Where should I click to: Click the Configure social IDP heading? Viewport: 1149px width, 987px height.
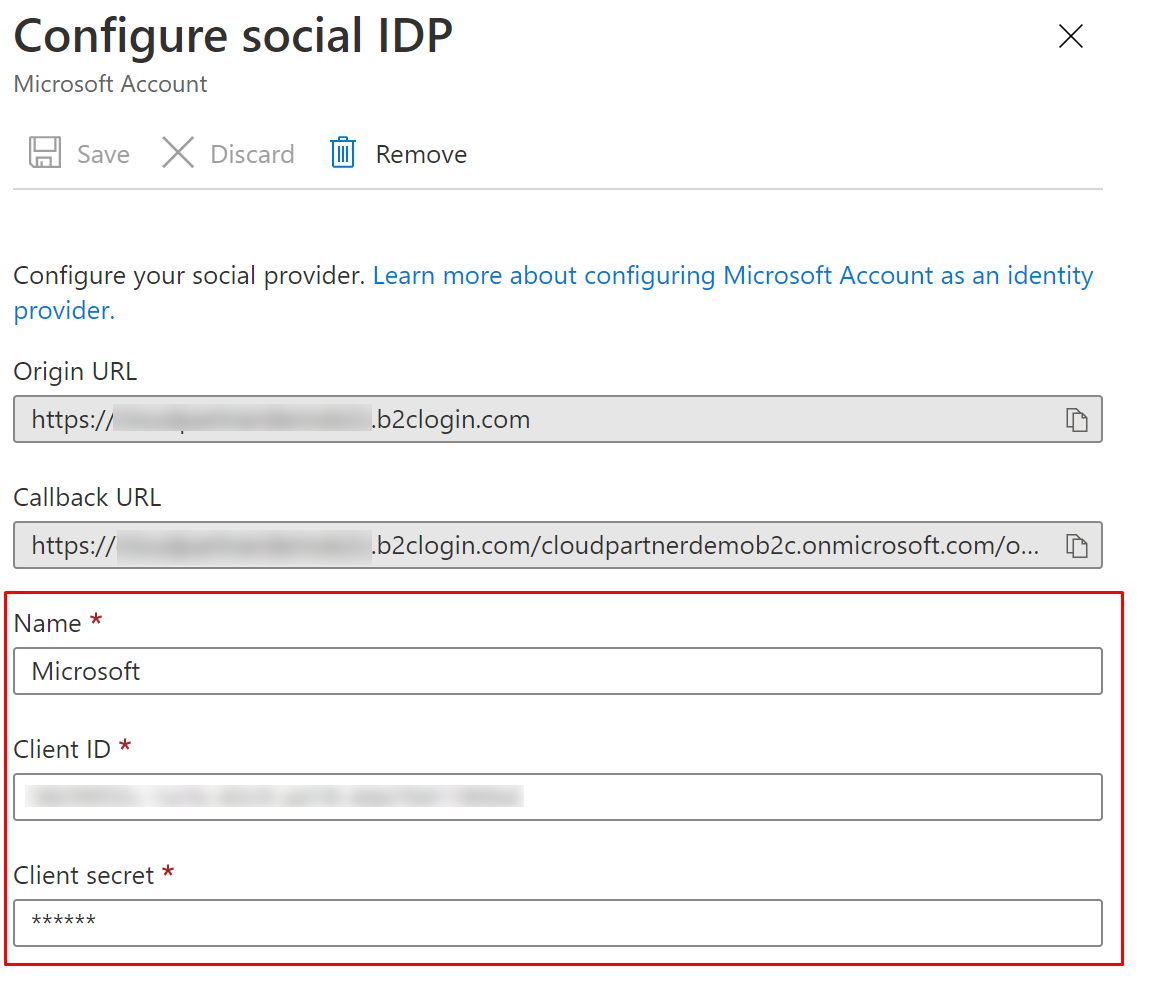pyautogui.click(x=233, y=37)
